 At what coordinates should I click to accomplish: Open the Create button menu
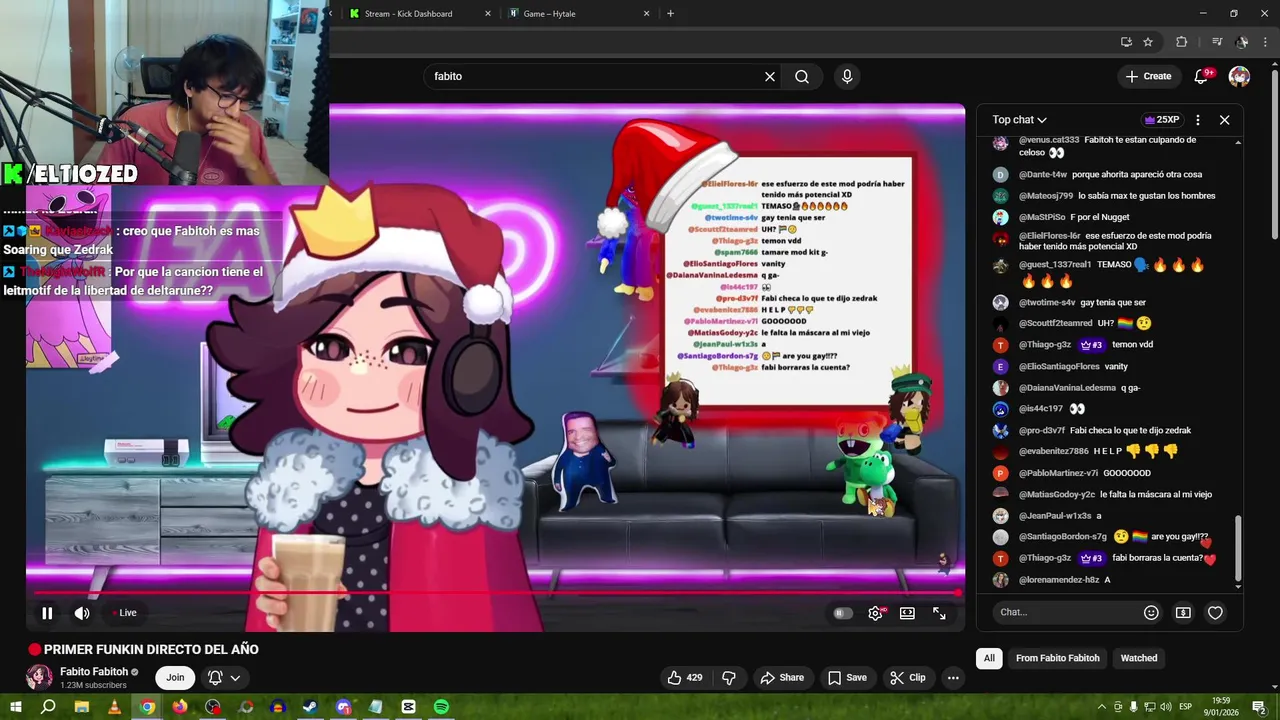tap(1148, 76)
